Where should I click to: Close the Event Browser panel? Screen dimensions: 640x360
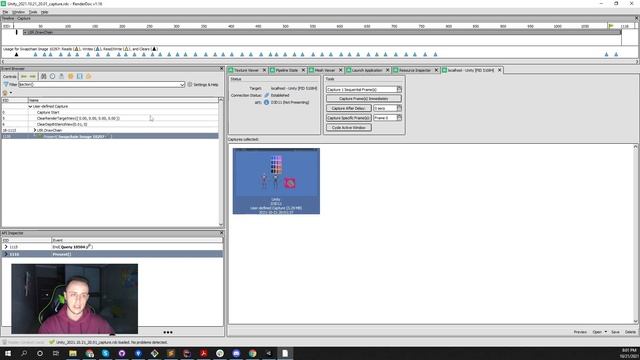[221, 69]
